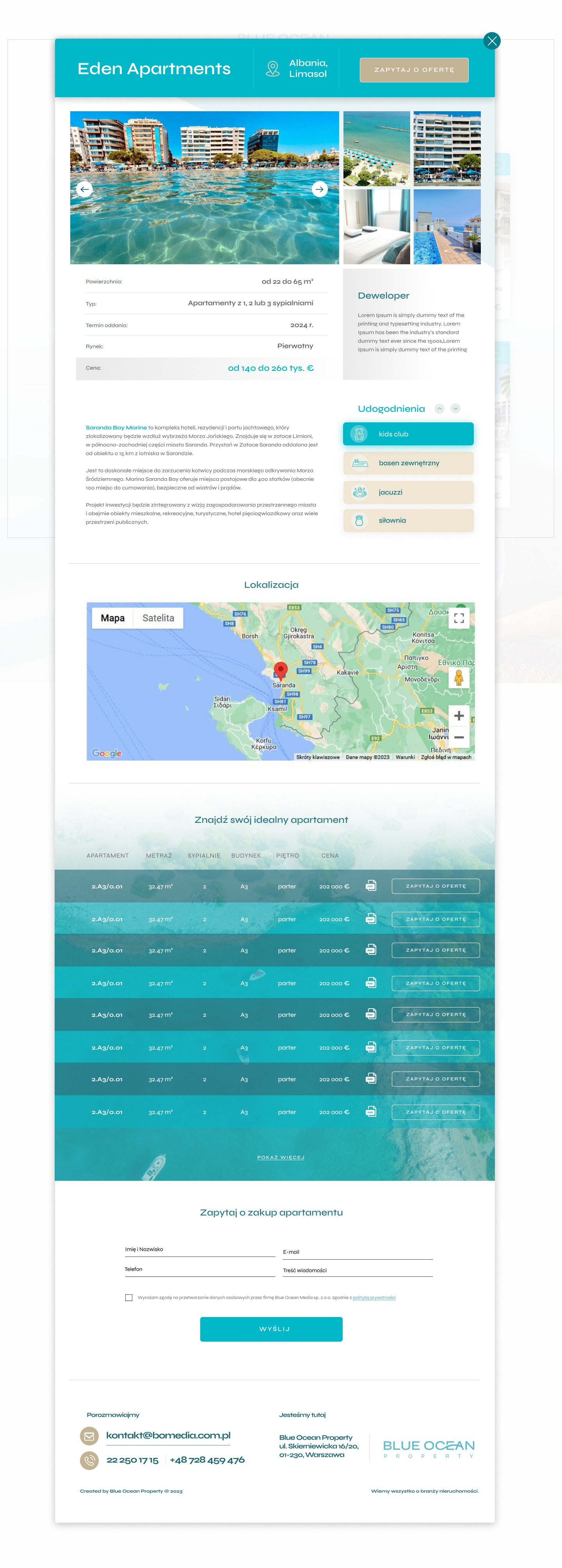
Task: Open aerial beach thumbnail photo
Action: tap(377, 148)
